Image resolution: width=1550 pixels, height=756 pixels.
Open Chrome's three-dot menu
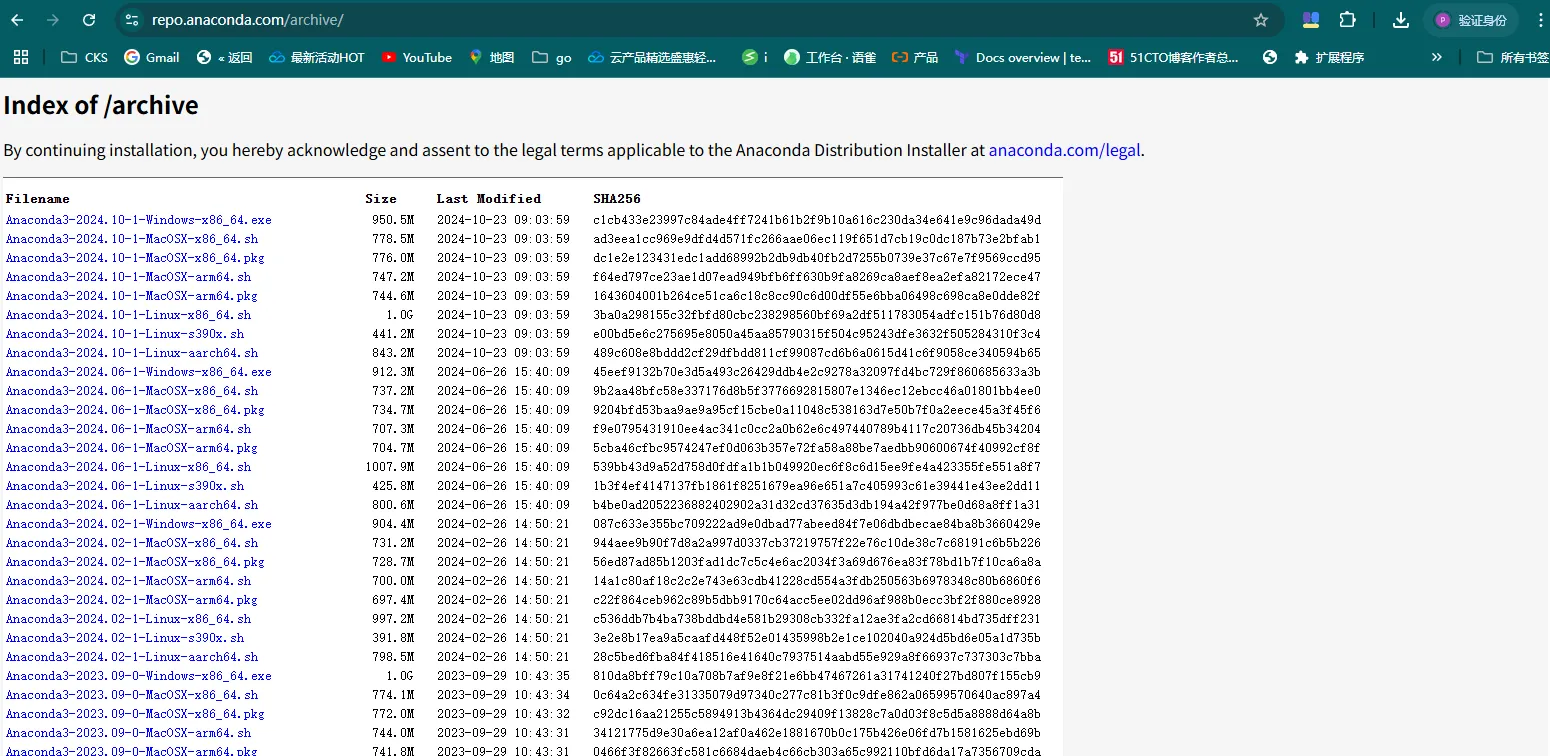click(x=1540, y=20)
